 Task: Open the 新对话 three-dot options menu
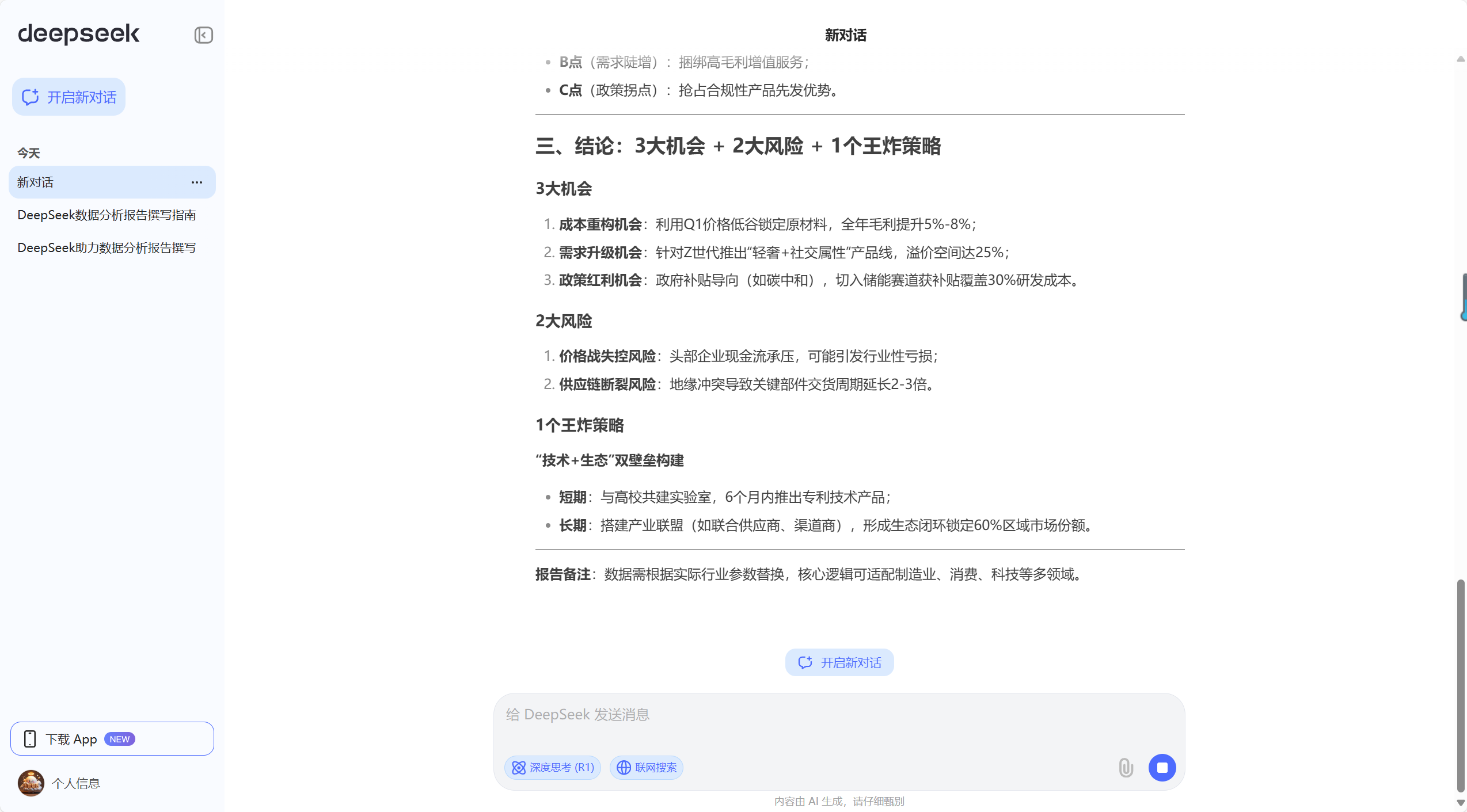(x=197, y=182)
